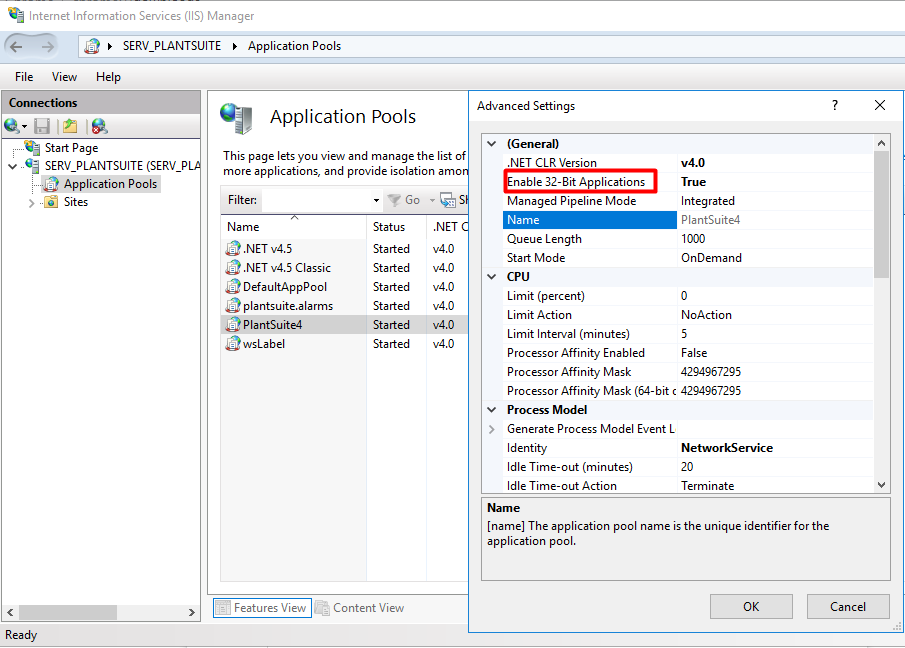Click the PlantSuite4 pool icon
Image resolution: width=905 pixels, height=648 pixels.
tap(233, 325)
